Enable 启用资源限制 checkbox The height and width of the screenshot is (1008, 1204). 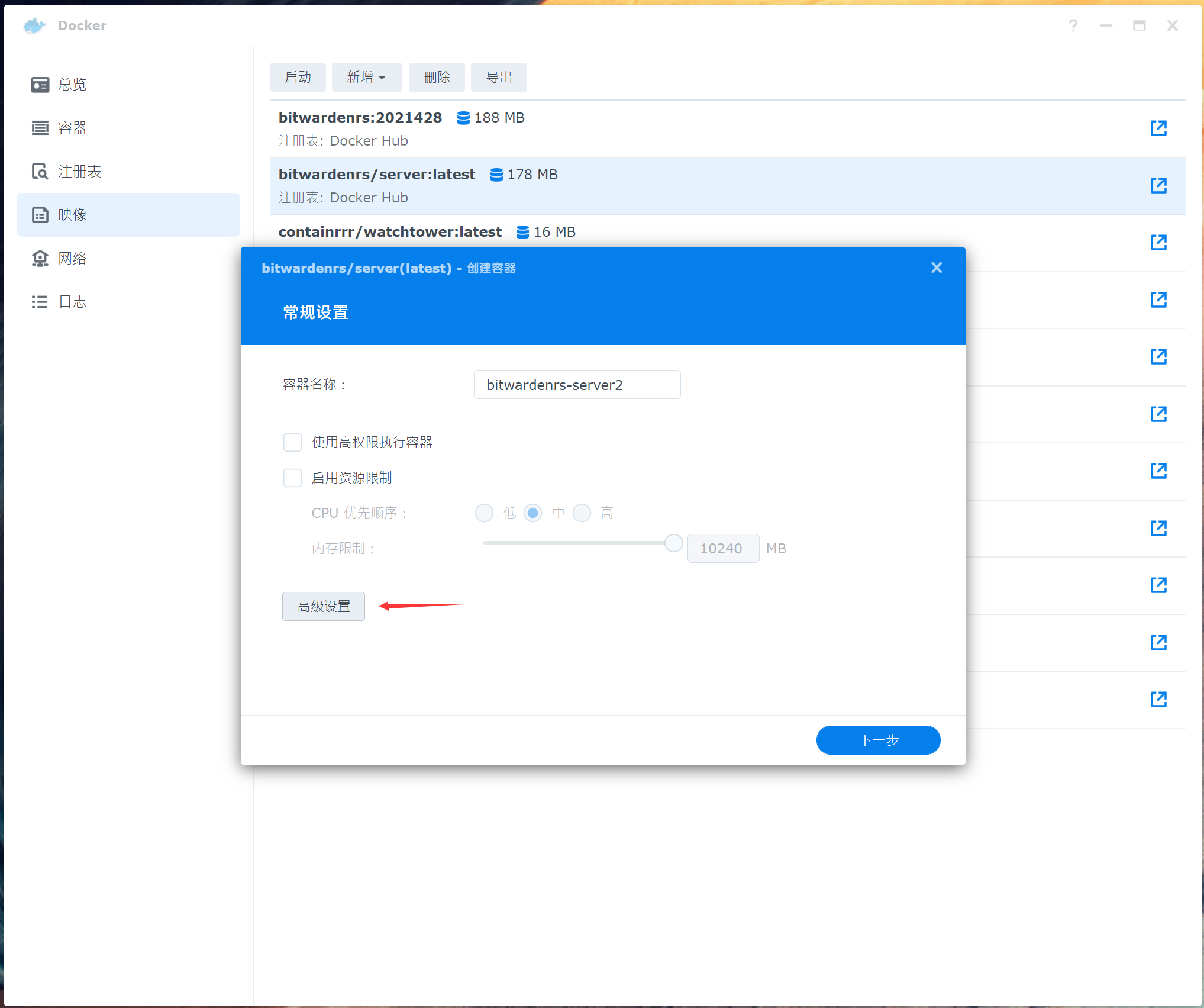click(x=292, y=478)
